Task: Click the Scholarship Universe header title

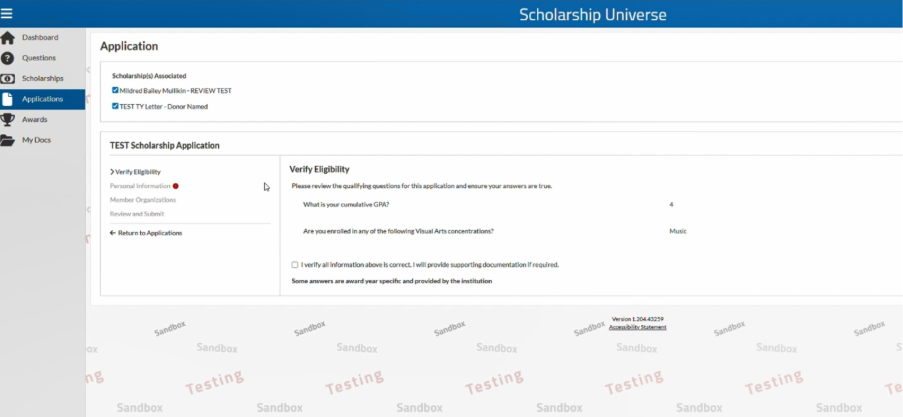Action: point(593,14)
